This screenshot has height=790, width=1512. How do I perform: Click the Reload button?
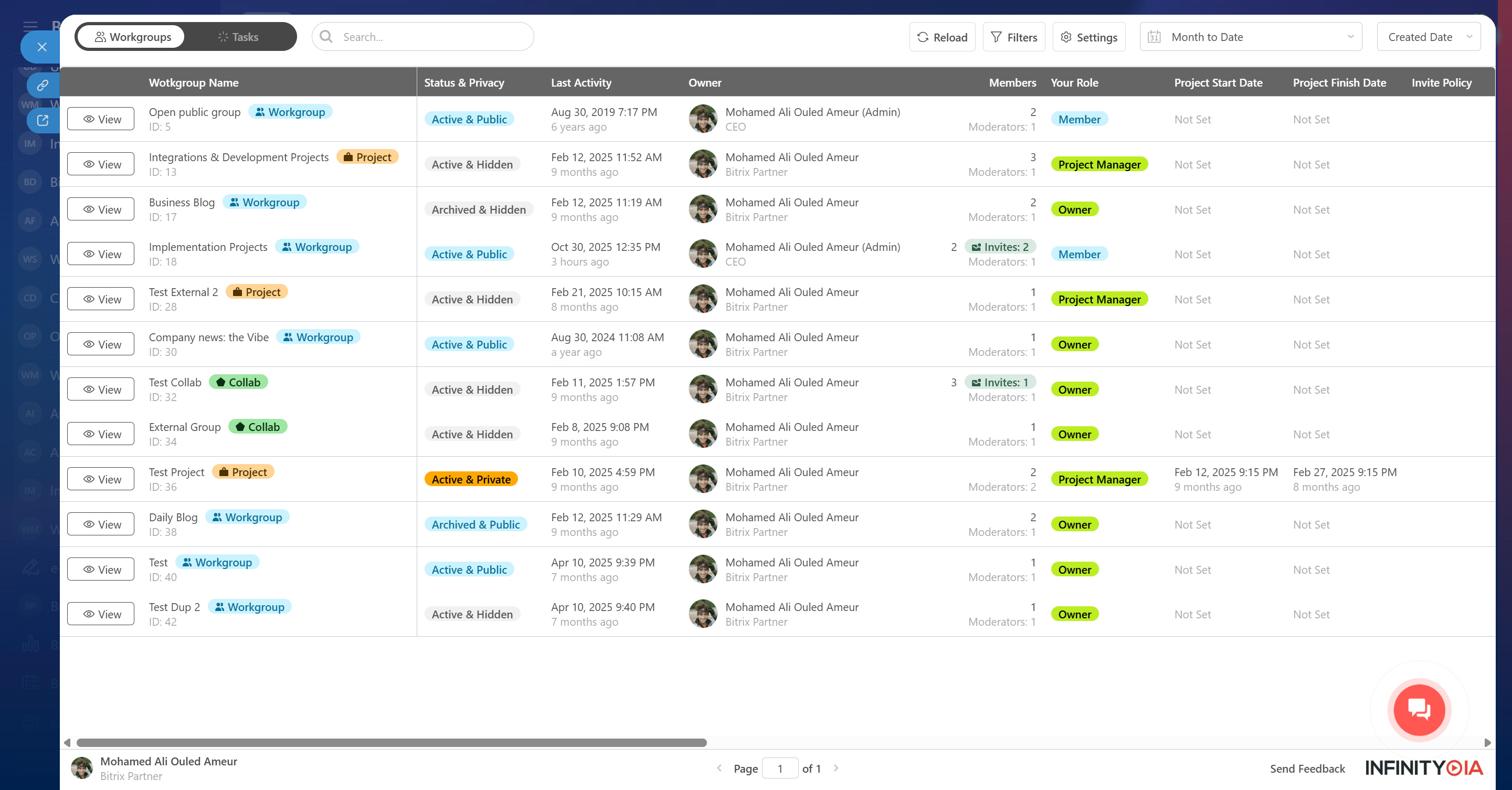coord(942,37)
